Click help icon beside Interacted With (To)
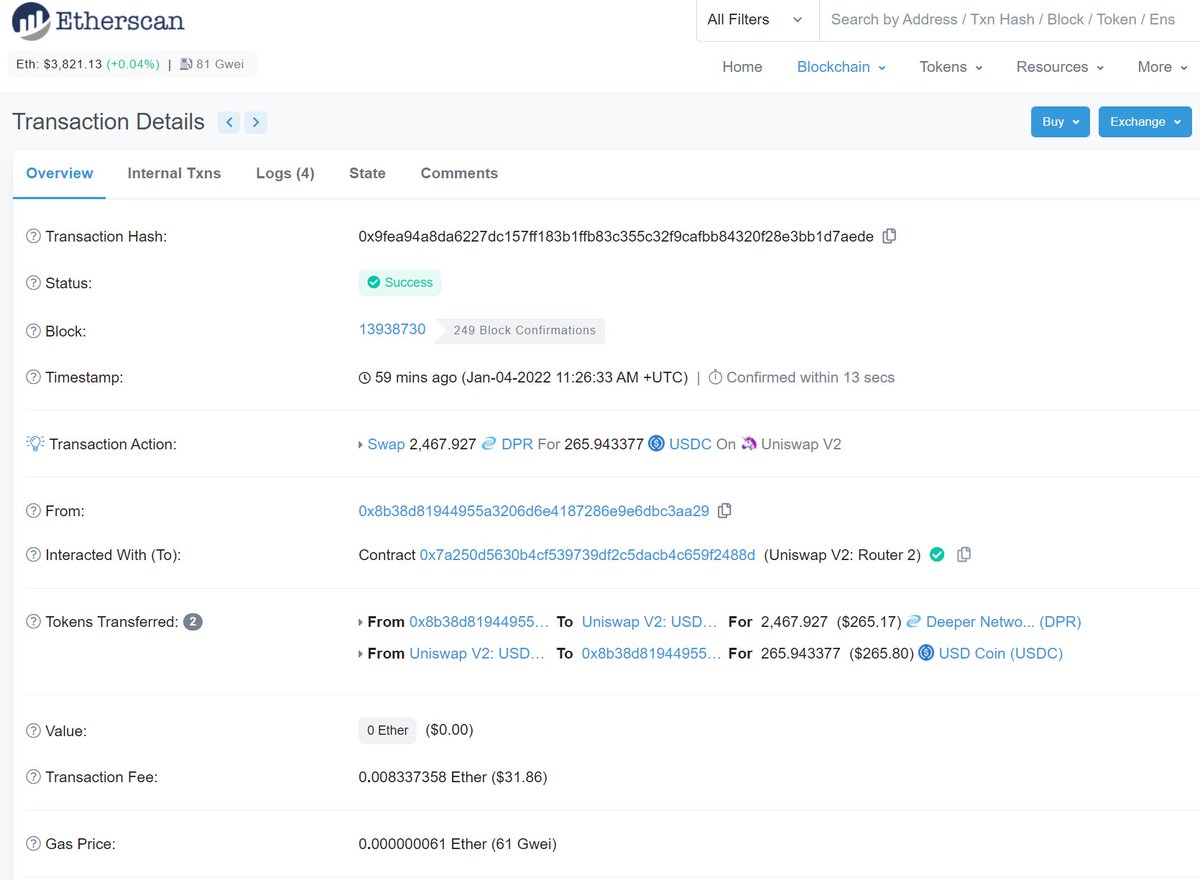 34,555
